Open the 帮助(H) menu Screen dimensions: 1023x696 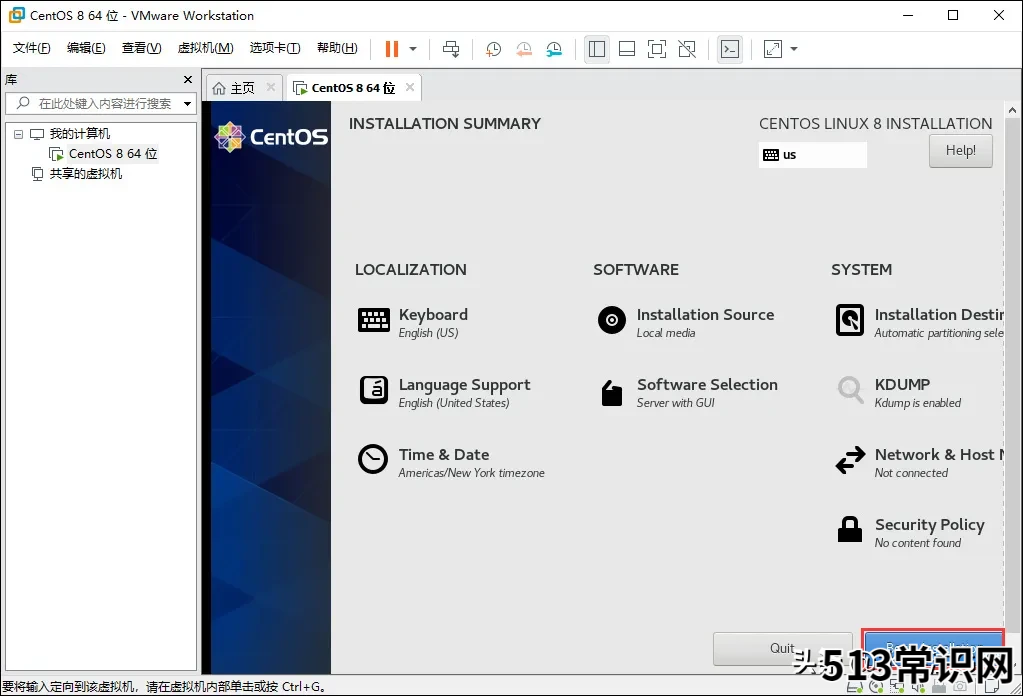pyautogui.click(x=337, y=48)
